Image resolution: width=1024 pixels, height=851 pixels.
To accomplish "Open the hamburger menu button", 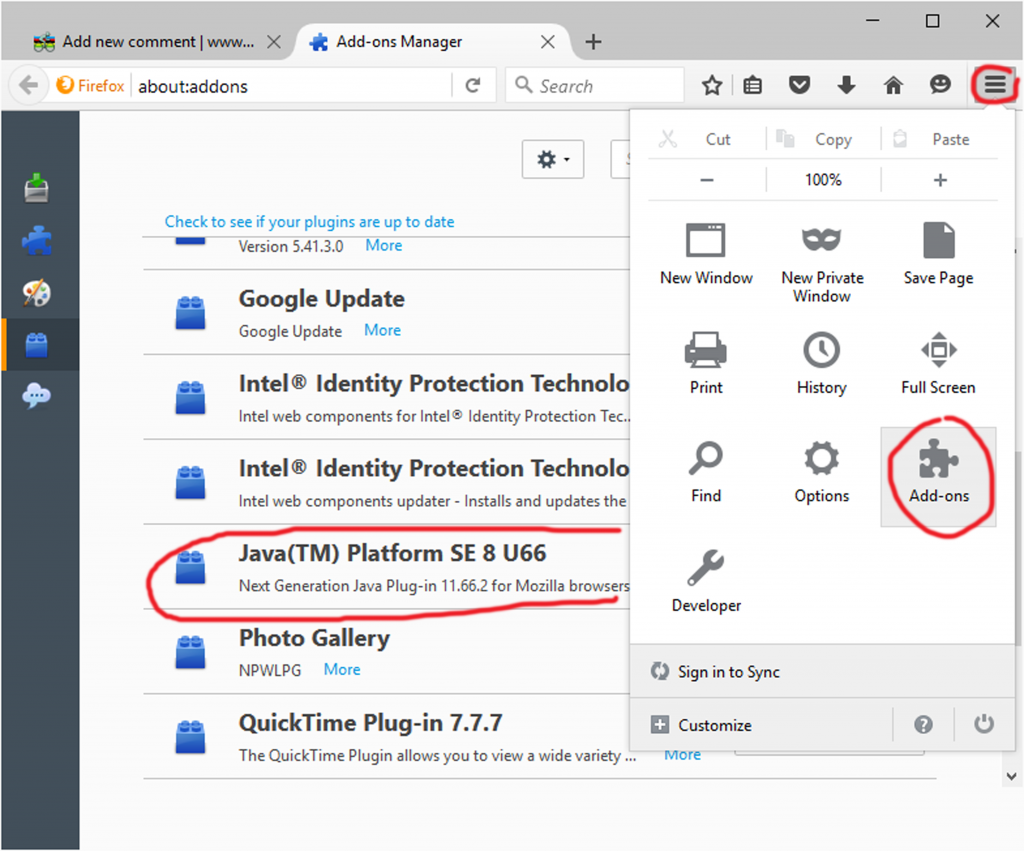I will tap(995, 85).
